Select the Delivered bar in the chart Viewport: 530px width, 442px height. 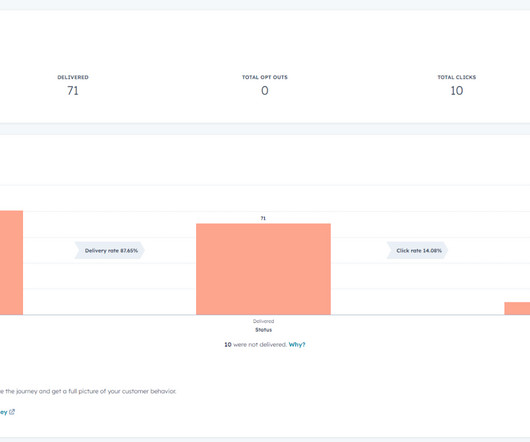click(x=263, y=269)
